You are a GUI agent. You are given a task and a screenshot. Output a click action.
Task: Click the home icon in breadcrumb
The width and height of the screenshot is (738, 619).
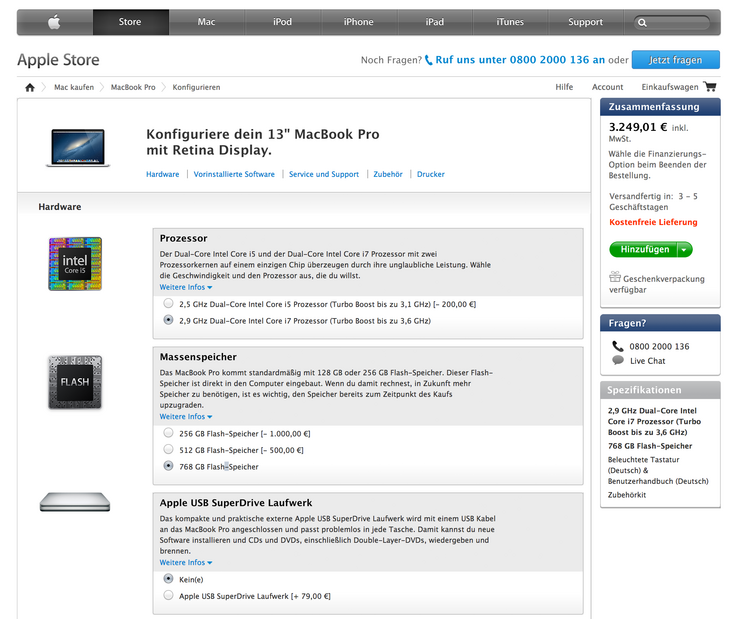click(x=30, y=87)
